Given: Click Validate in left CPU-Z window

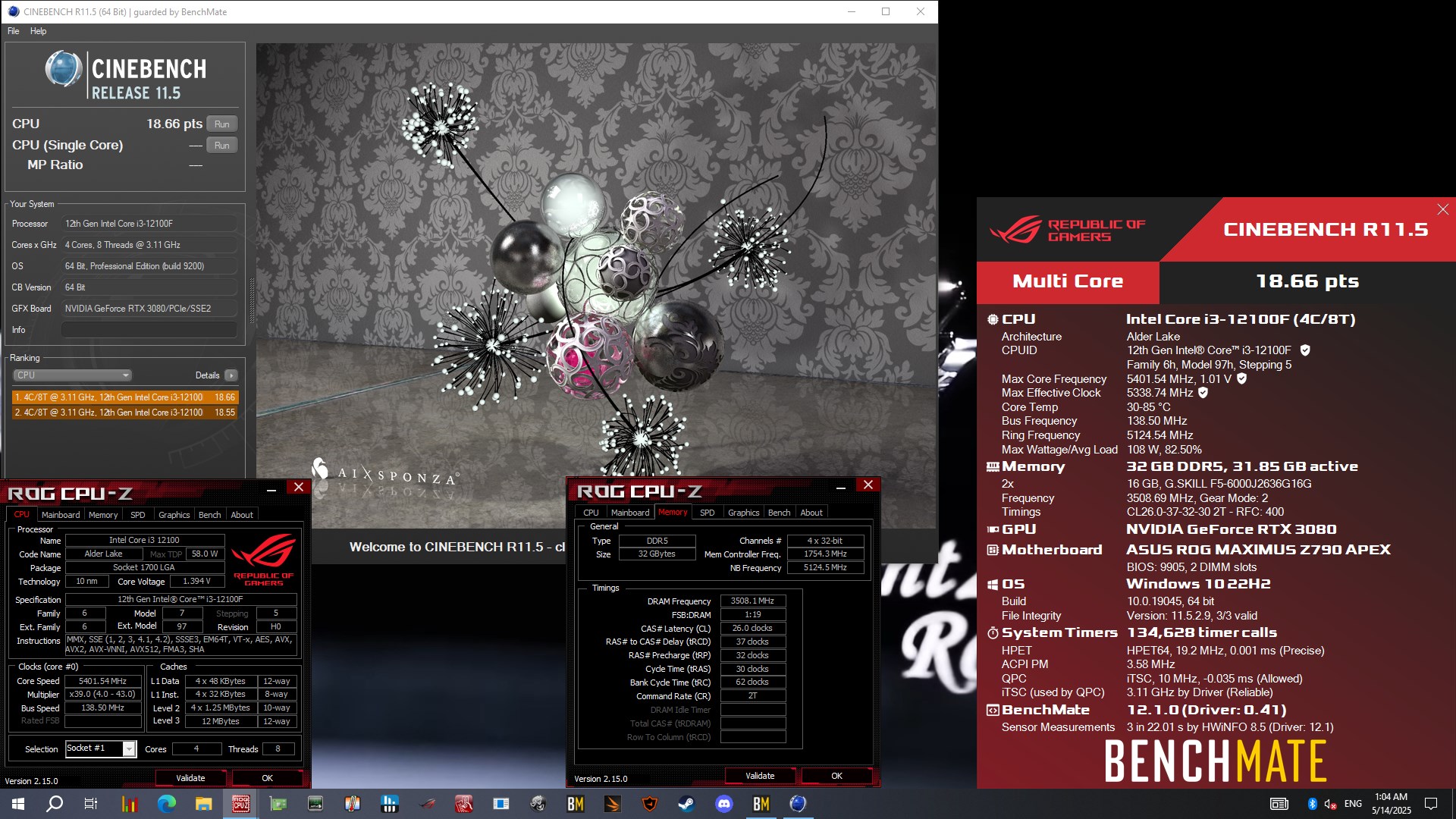Looking at the screenshot, I should tap(191, 778).
